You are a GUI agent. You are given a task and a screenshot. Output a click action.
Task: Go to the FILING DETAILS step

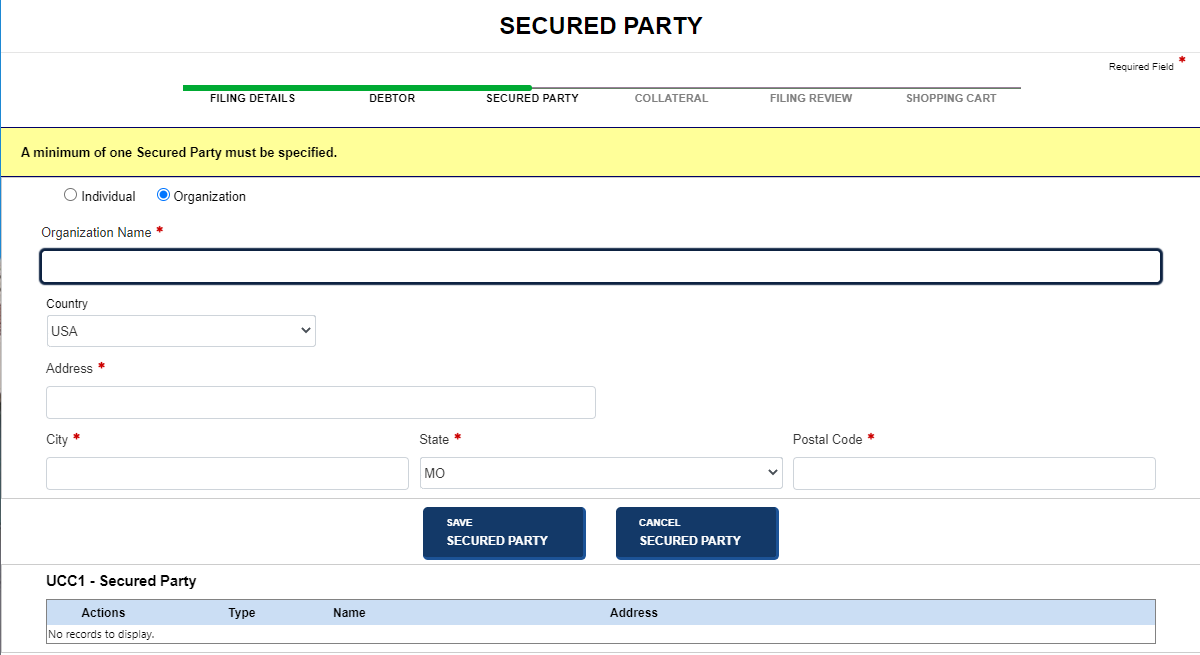[251, 98]
